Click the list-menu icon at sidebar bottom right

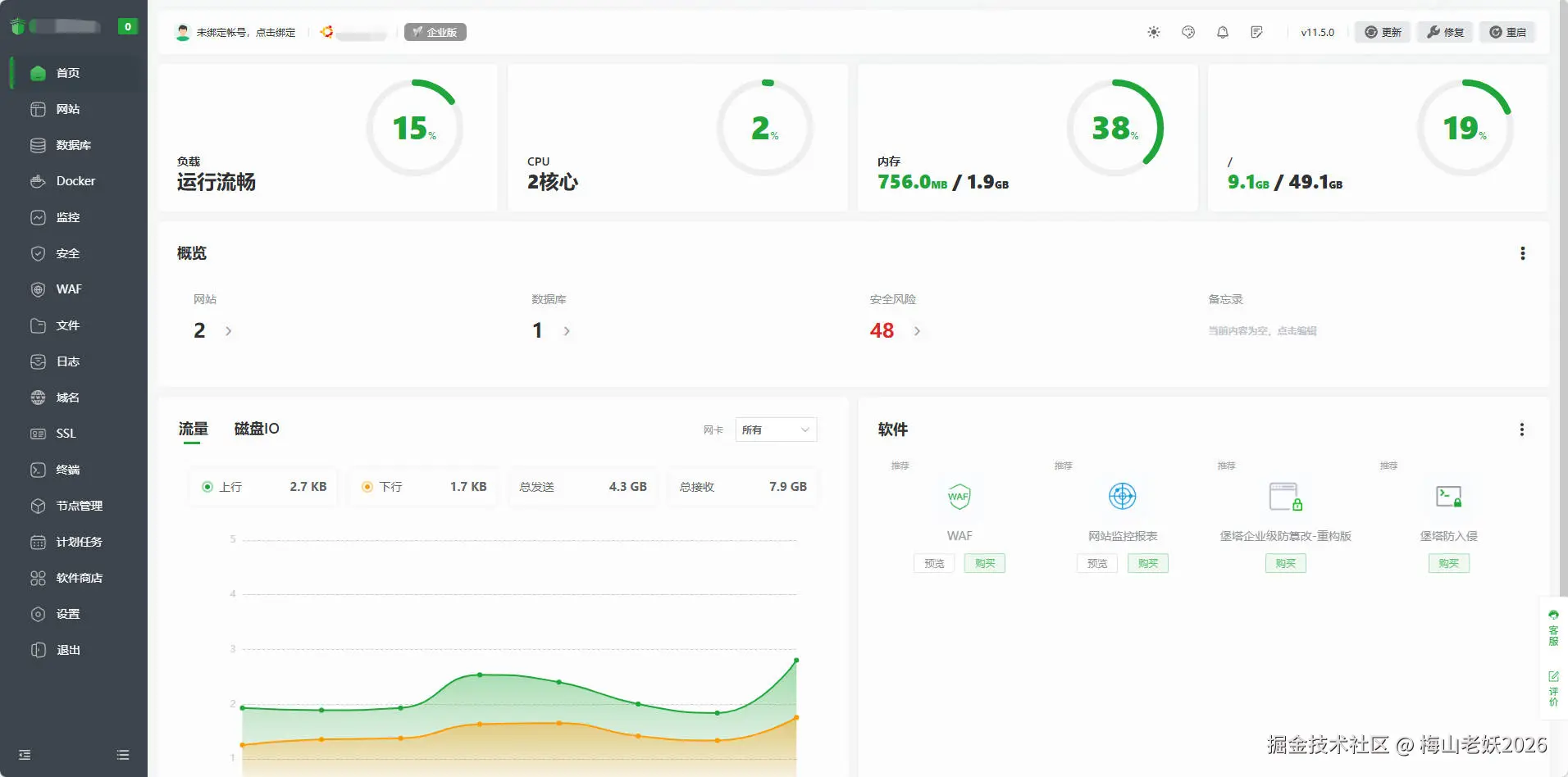[x=123, y=755]
